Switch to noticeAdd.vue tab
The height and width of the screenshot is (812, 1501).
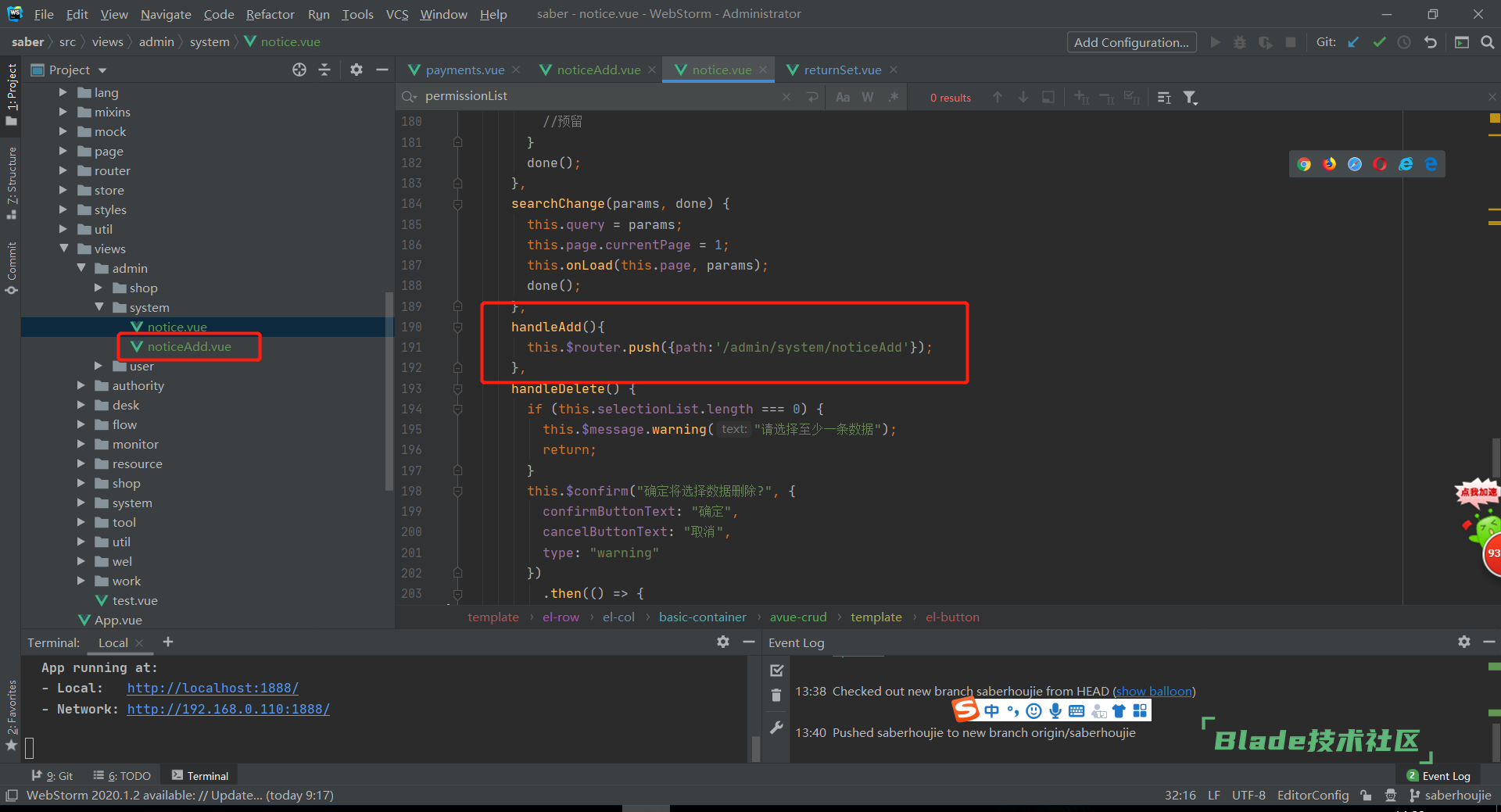click(x=598, y=70)
